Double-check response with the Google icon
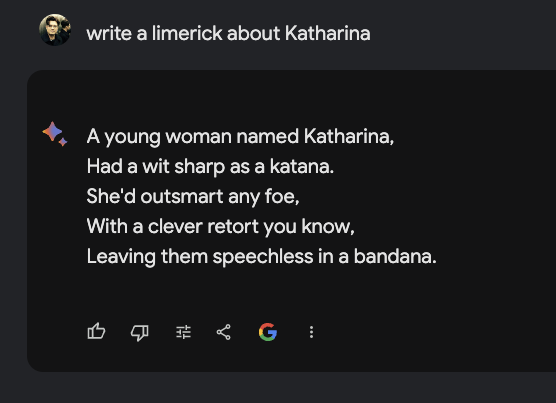The image size is (556, 403). point(268,332)
